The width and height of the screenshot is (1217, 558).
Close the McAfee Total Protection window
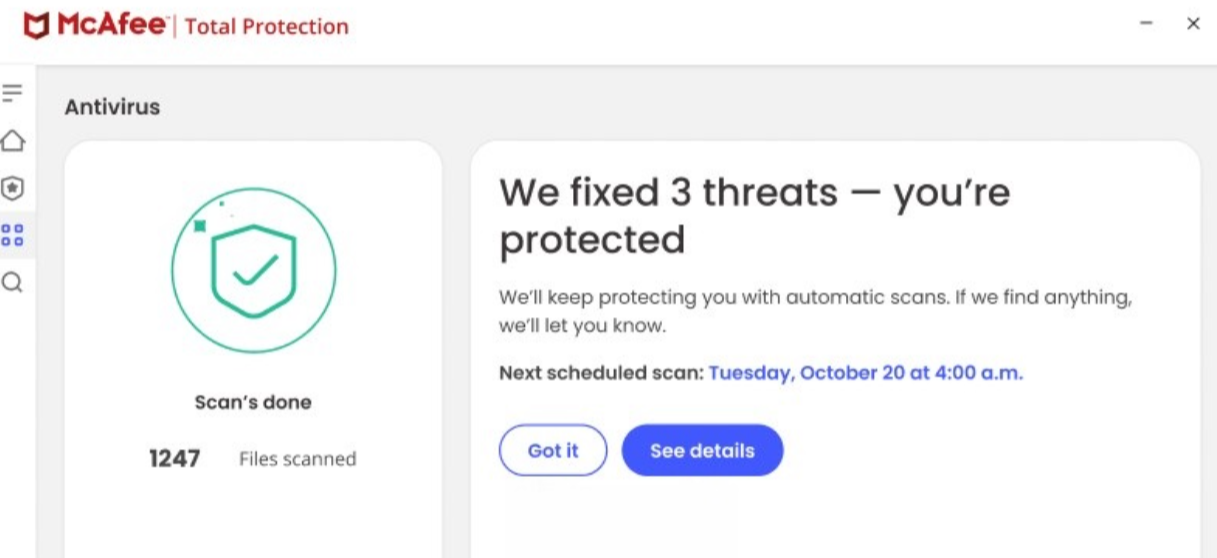click(x=1193, y=24)
